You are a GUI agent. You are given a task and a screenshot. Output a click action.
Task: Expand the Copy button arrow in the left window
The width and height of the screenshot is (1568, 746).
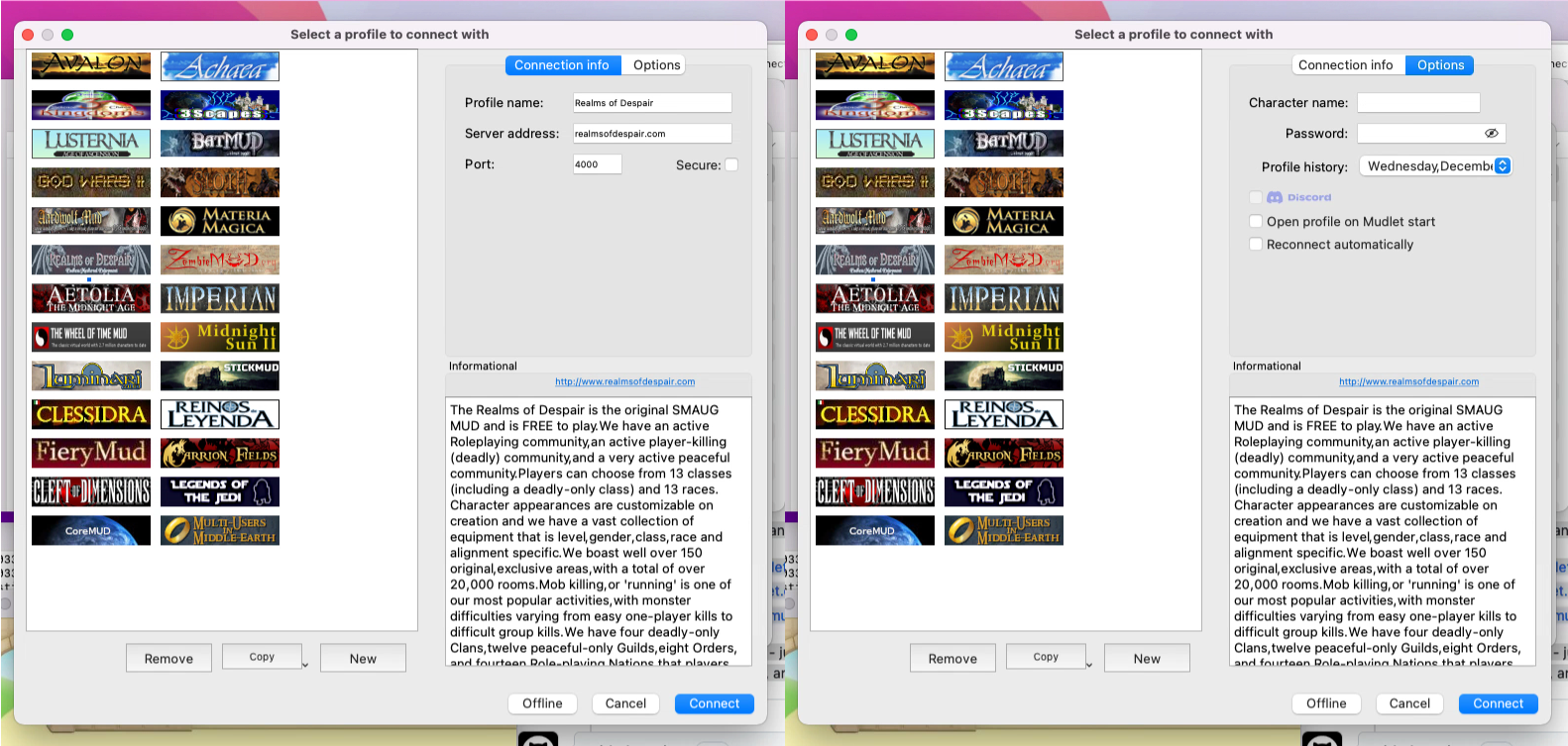[x=304, y=664]
